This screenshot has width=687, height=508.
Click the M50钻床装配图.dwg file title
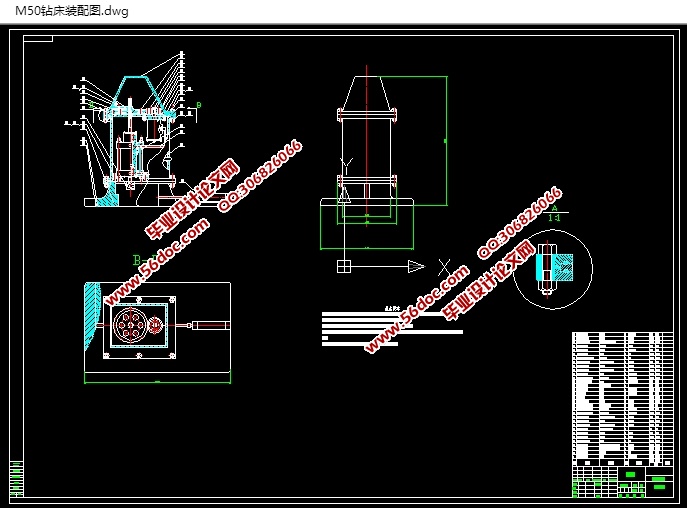click(x=58, y=11)
